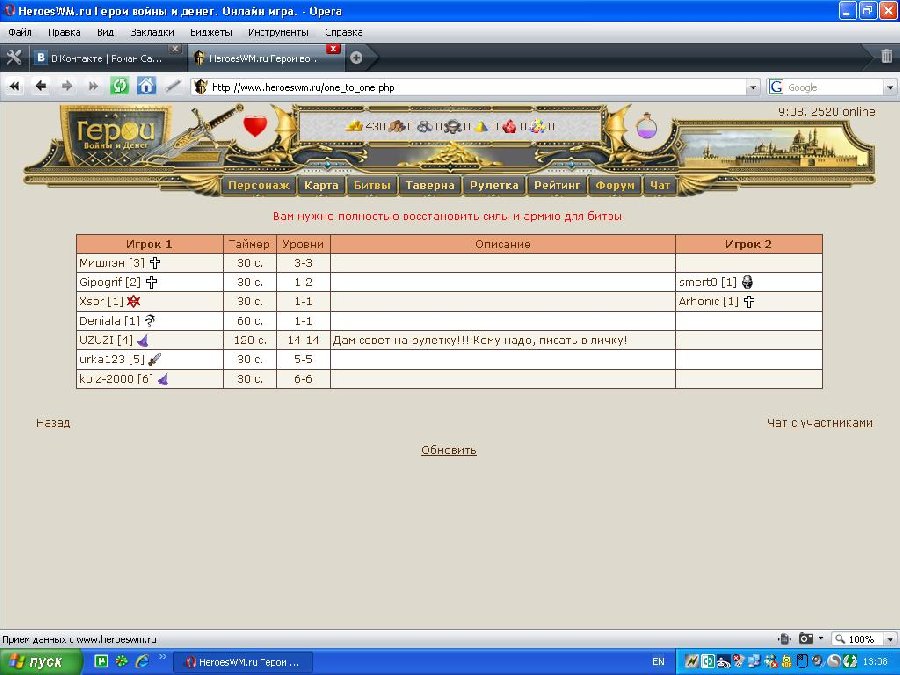This screenshot has height=675, width=900.
Task: Click the Rewind navigation button
Action: (x=14, y=87)
